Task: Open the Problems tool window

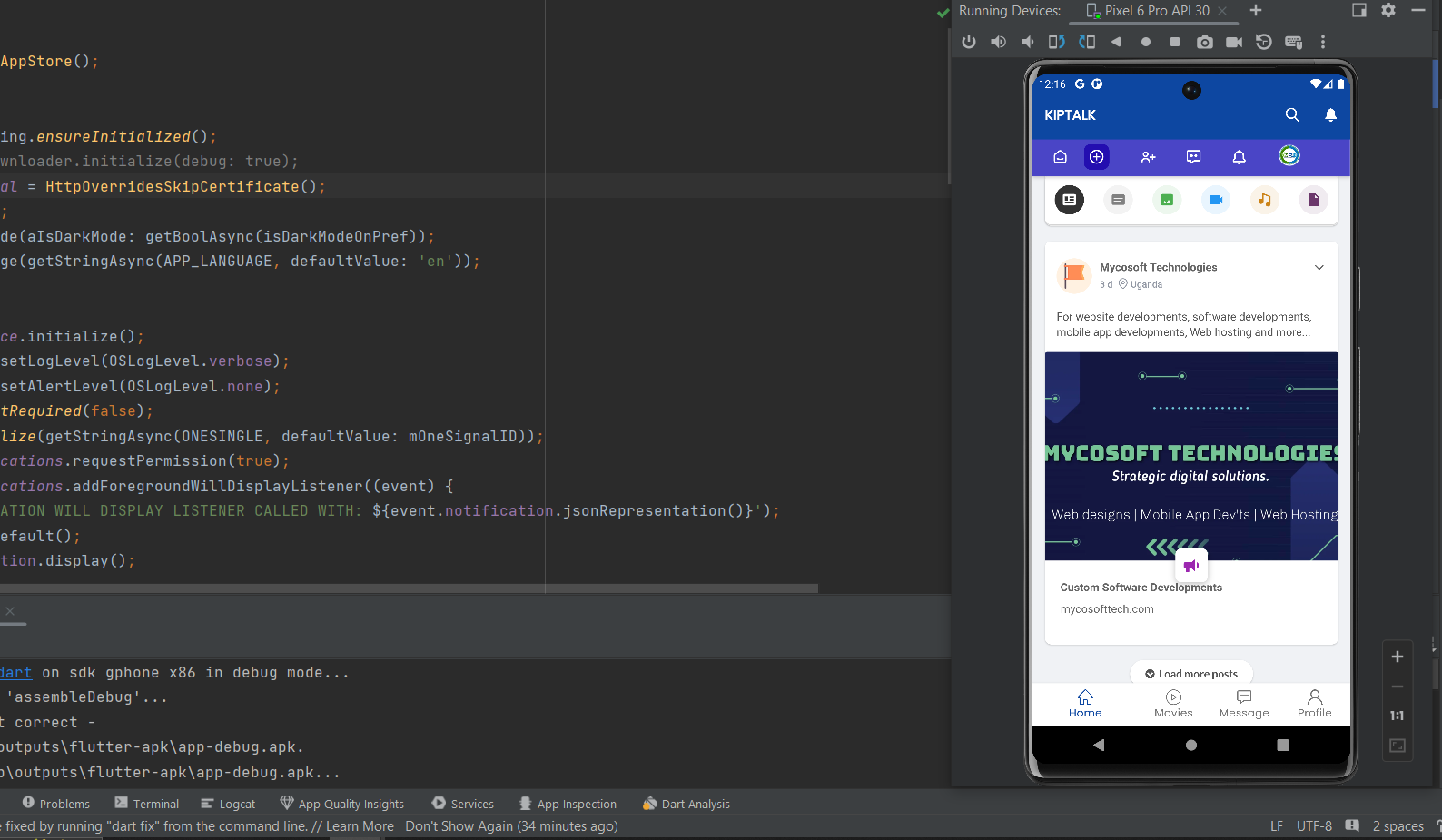Action: [55, 804]
